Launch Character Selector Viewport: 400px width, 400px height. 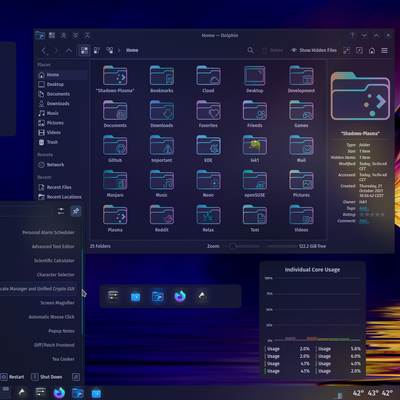(55, 275)
